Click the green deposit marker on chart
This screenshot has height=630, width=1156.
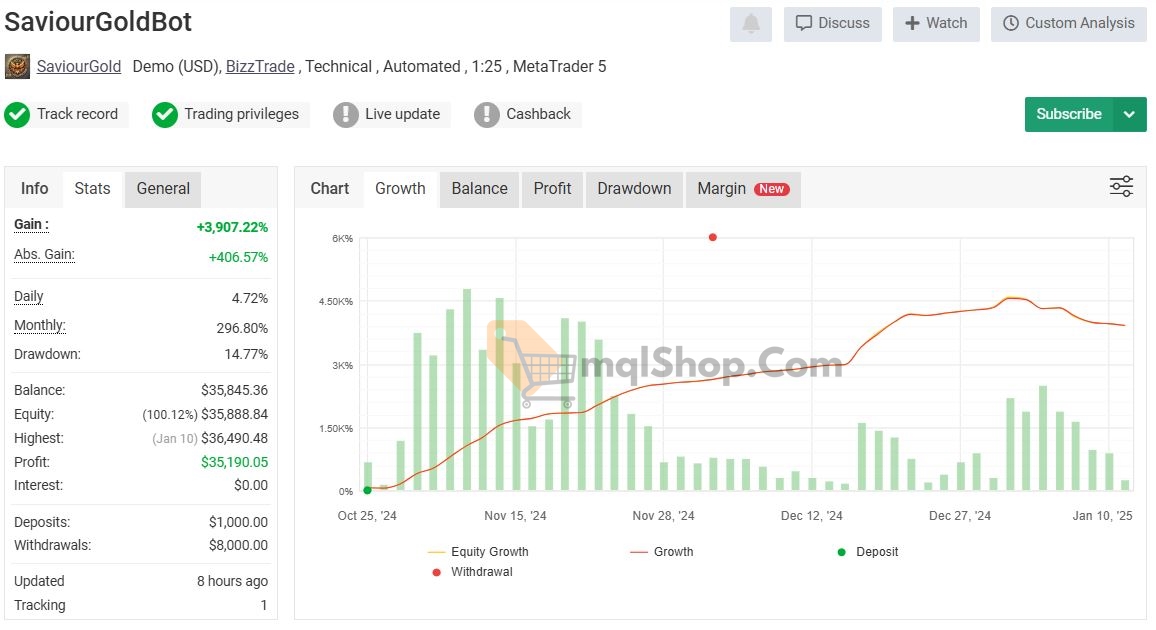[x=368, y=490]
